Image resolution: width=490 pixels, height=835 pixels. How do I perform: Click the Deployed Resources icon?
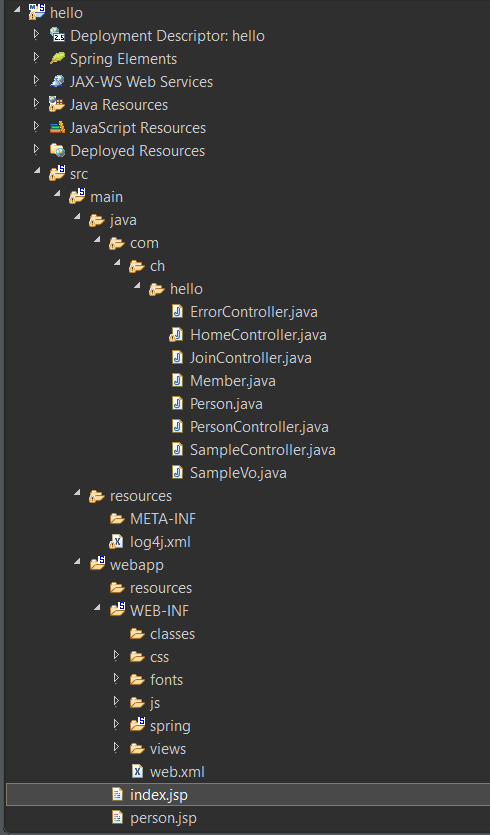pos(57,150)
